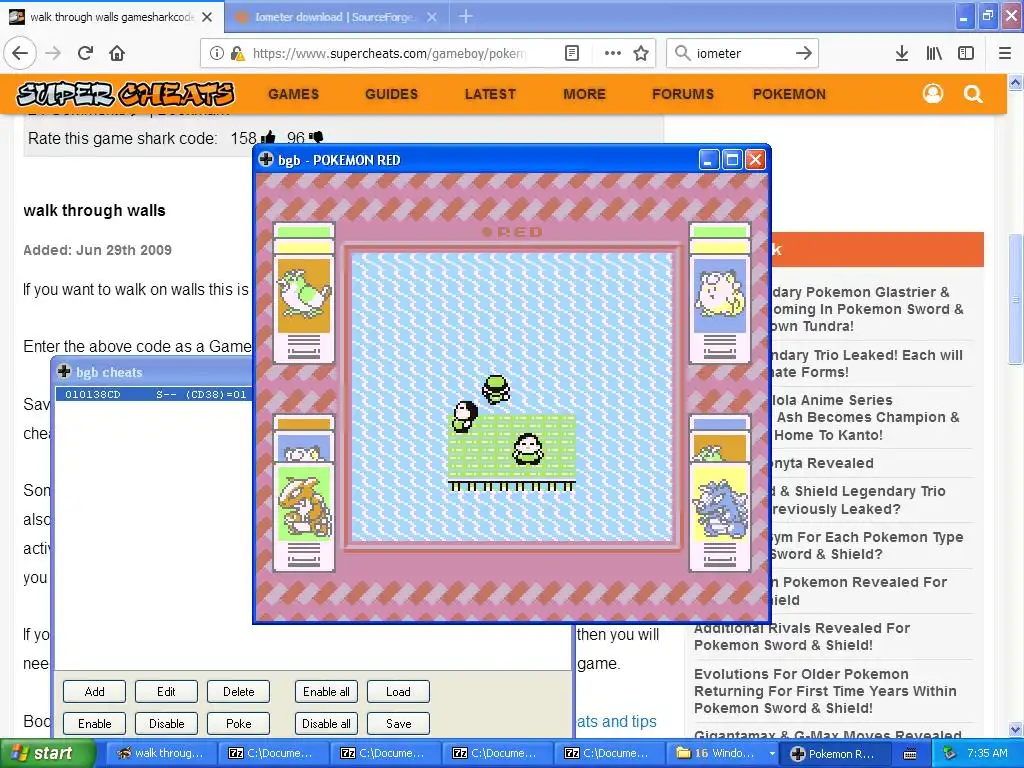Click the Clefairy border picture in bgb
The width and height of the screenshot is (1024, 768).
click(720, 296)
